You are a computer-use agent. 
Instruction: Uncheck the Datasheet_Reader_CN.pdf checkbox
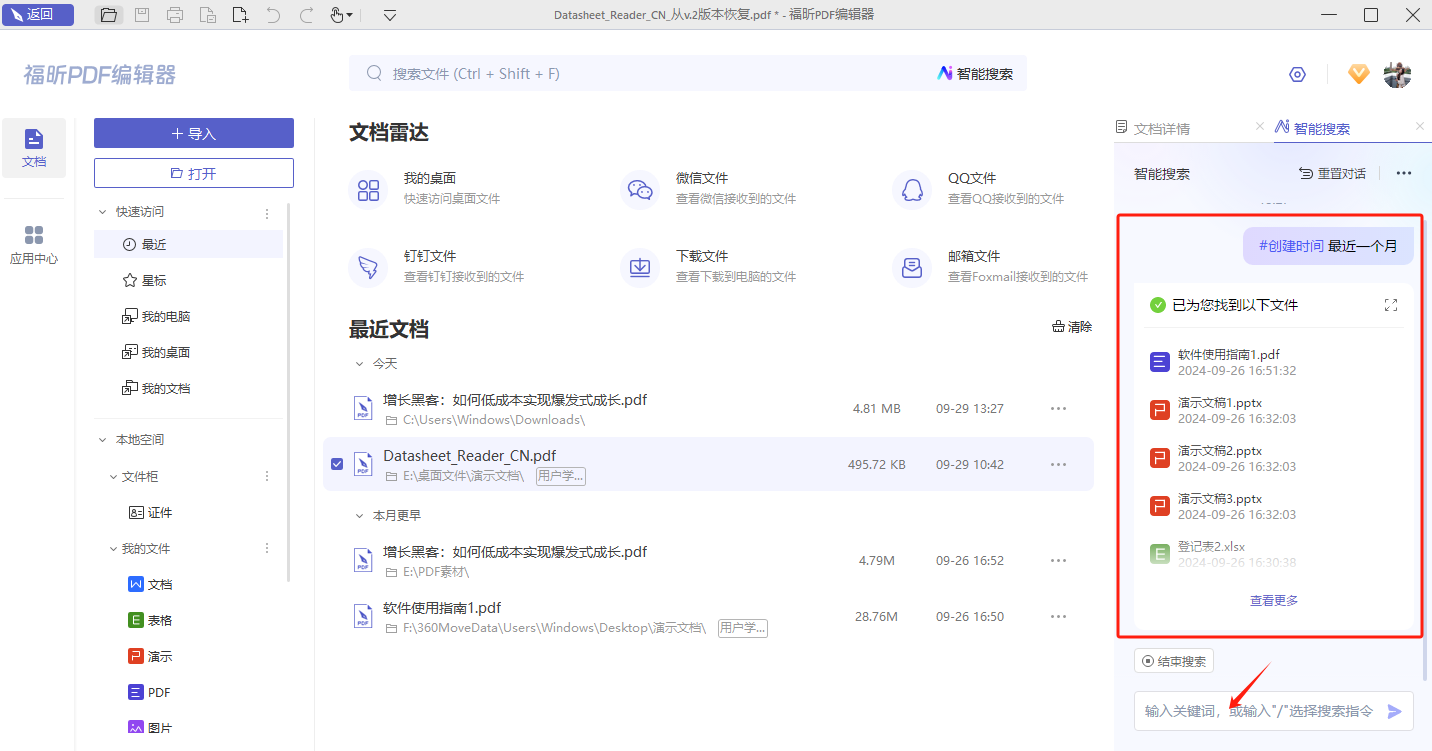tap(337, 464)
